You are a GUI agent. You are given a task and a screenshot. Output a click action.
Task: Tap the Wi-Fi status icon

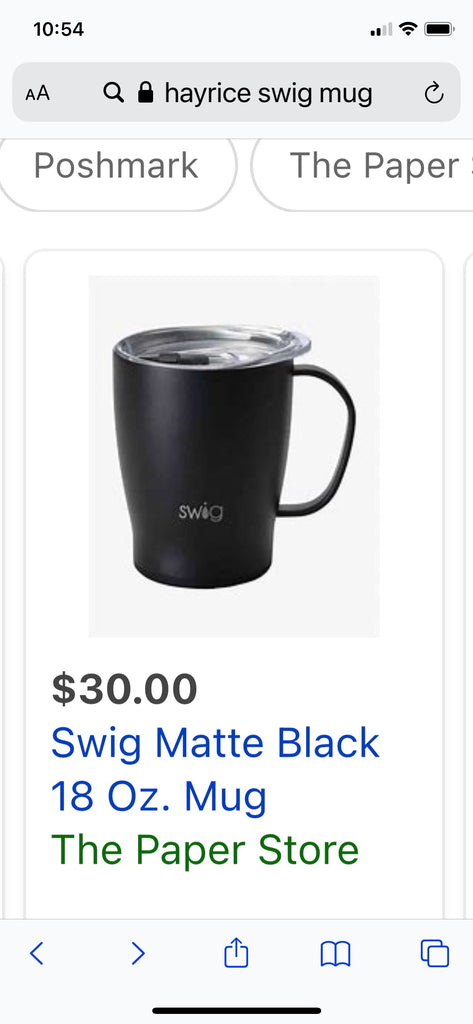pos(408,29)
